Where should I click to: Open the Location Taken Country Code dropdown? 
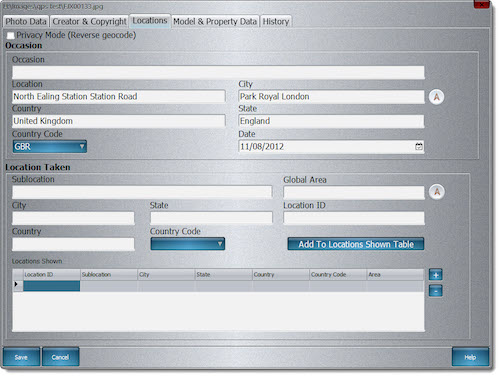coord(188,244)
